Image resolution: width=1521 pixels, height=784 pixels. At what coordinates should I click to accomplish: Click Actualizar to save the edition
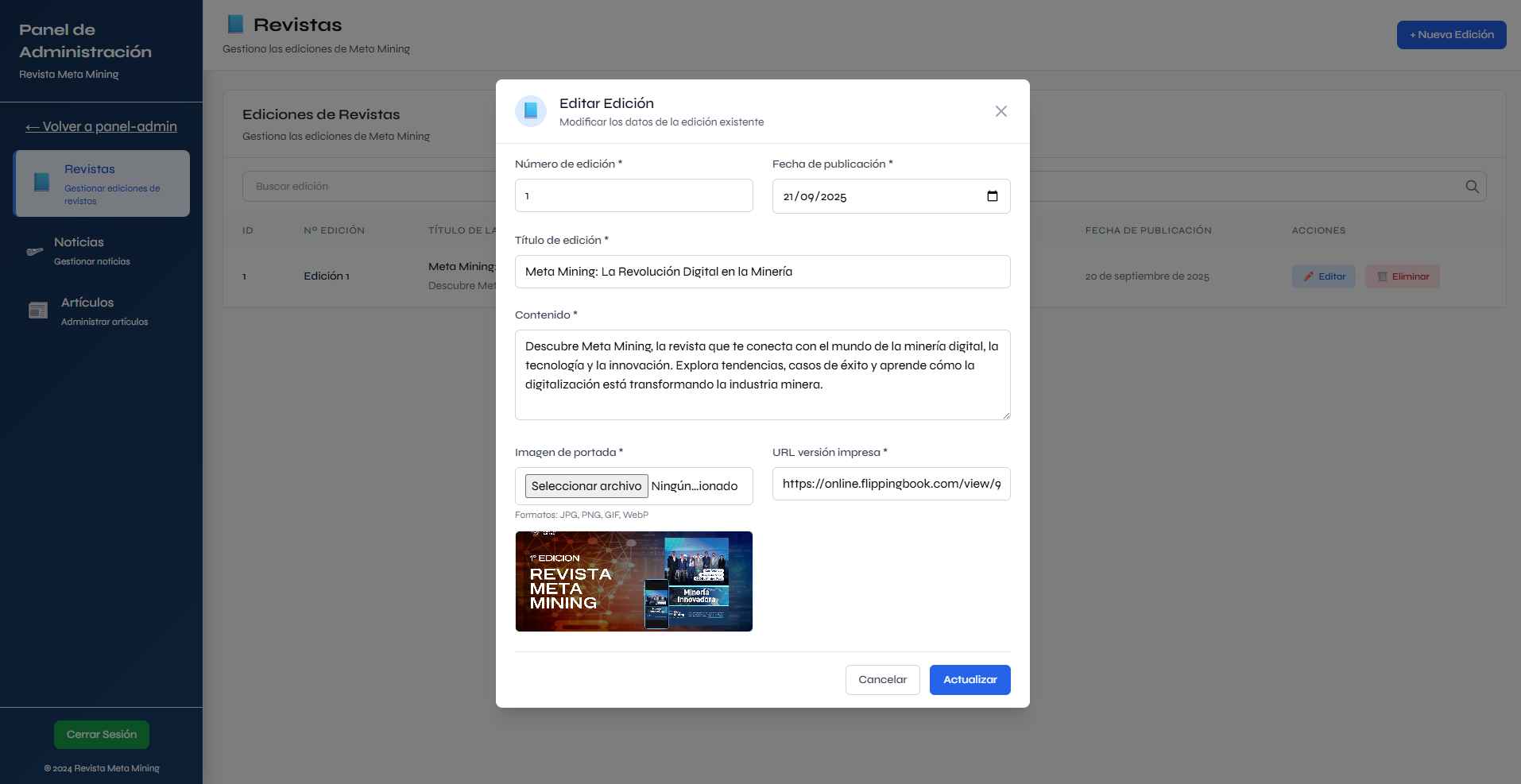[x=969, y=680]
